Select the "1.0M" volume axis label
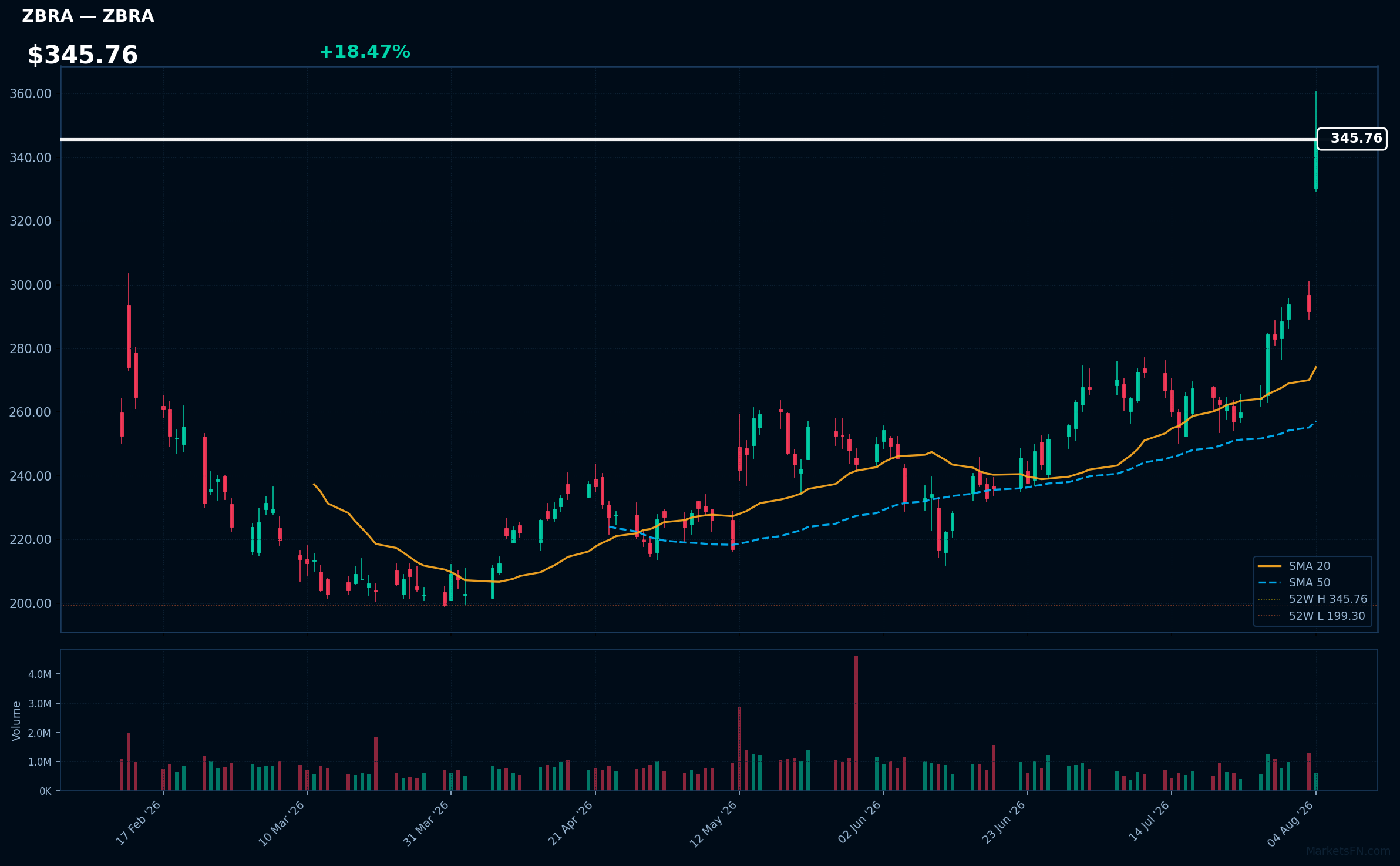 (x=40, y=762)
